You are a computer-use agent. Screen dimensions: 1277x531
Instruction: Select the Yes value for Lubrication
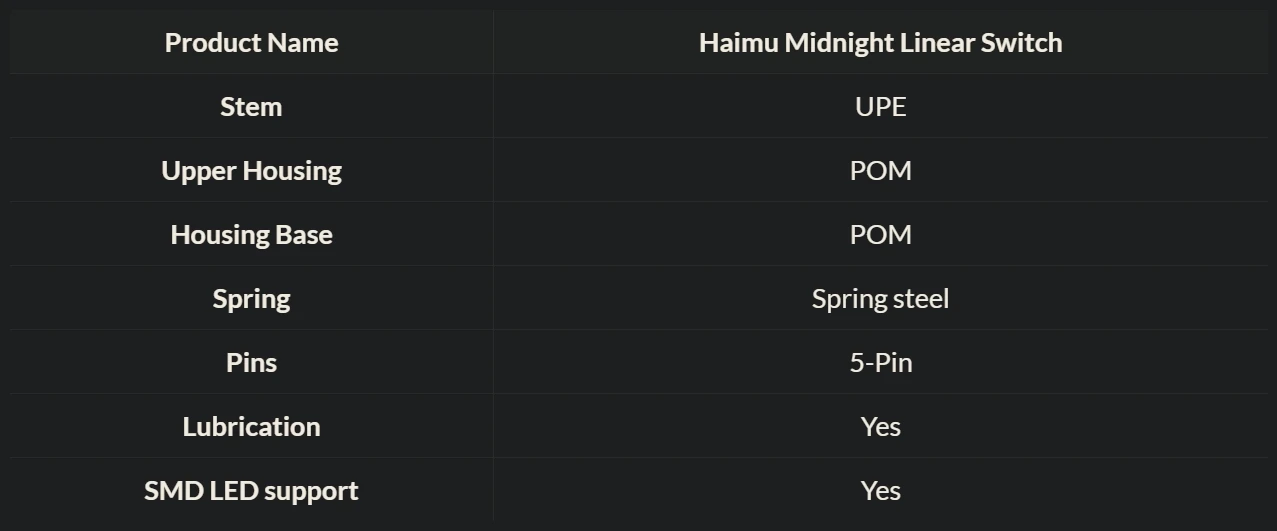point(880,427)
